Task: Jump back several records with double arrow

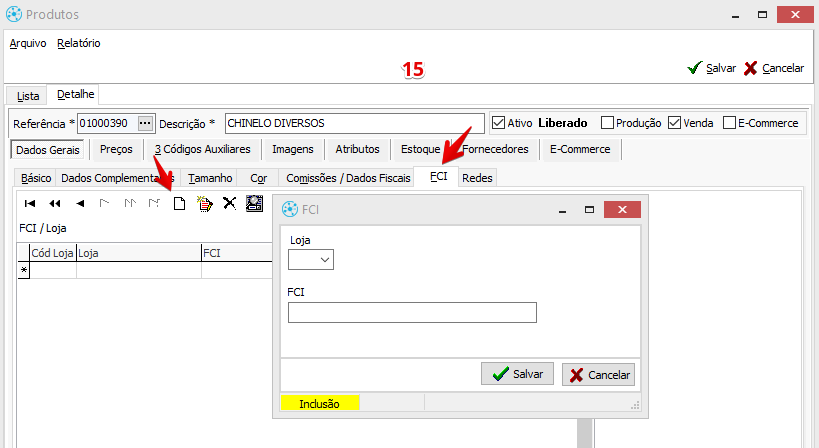Action: coord(55,203)
